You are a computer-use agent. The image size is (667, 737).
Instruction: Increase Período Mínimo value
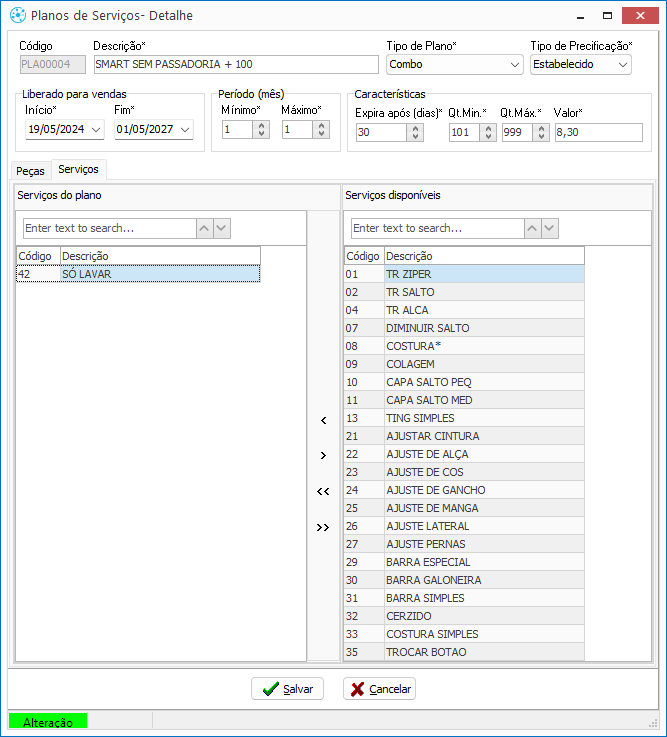[261, 125]
